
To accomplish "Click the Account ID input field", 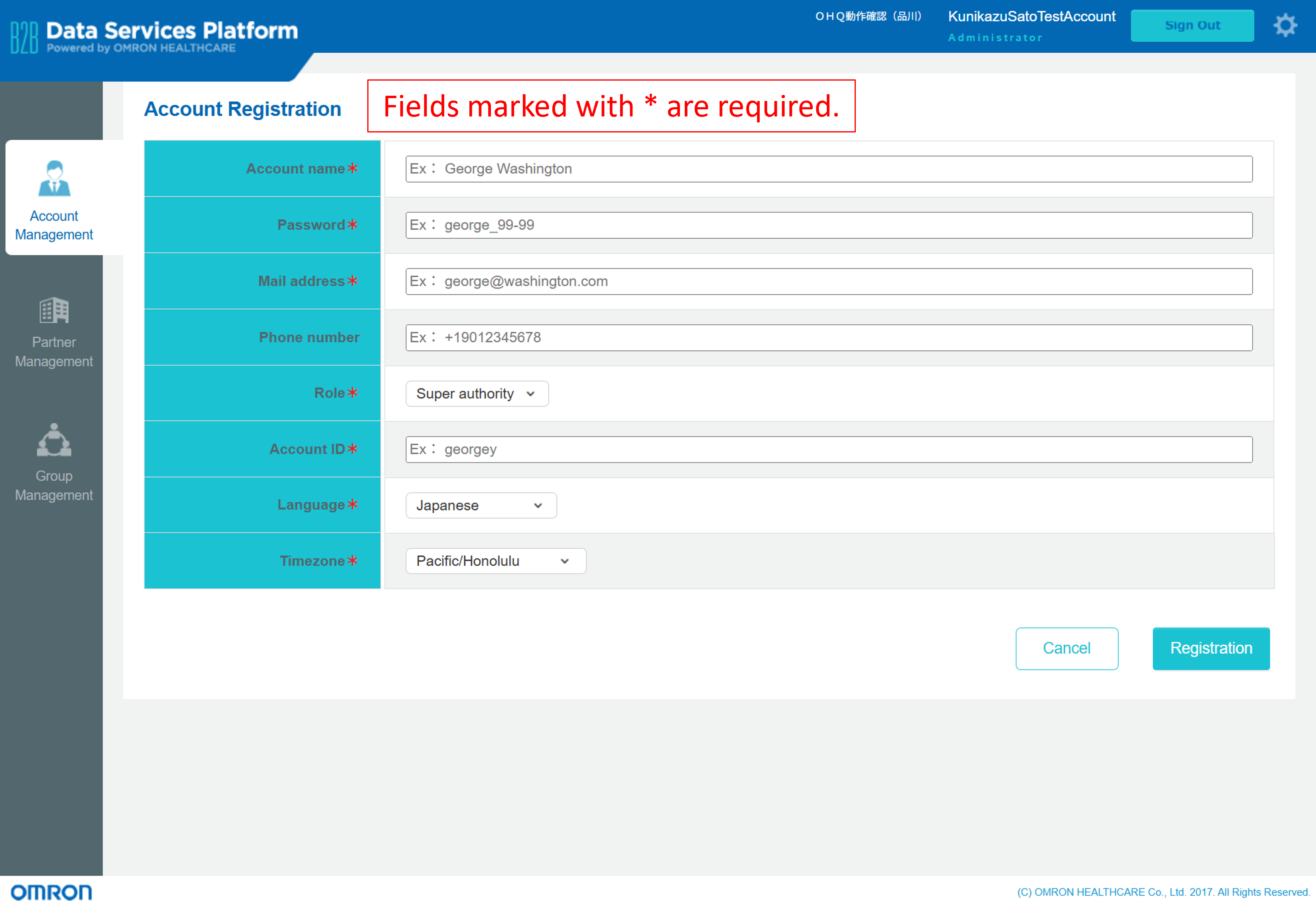I will pos(829,450).
